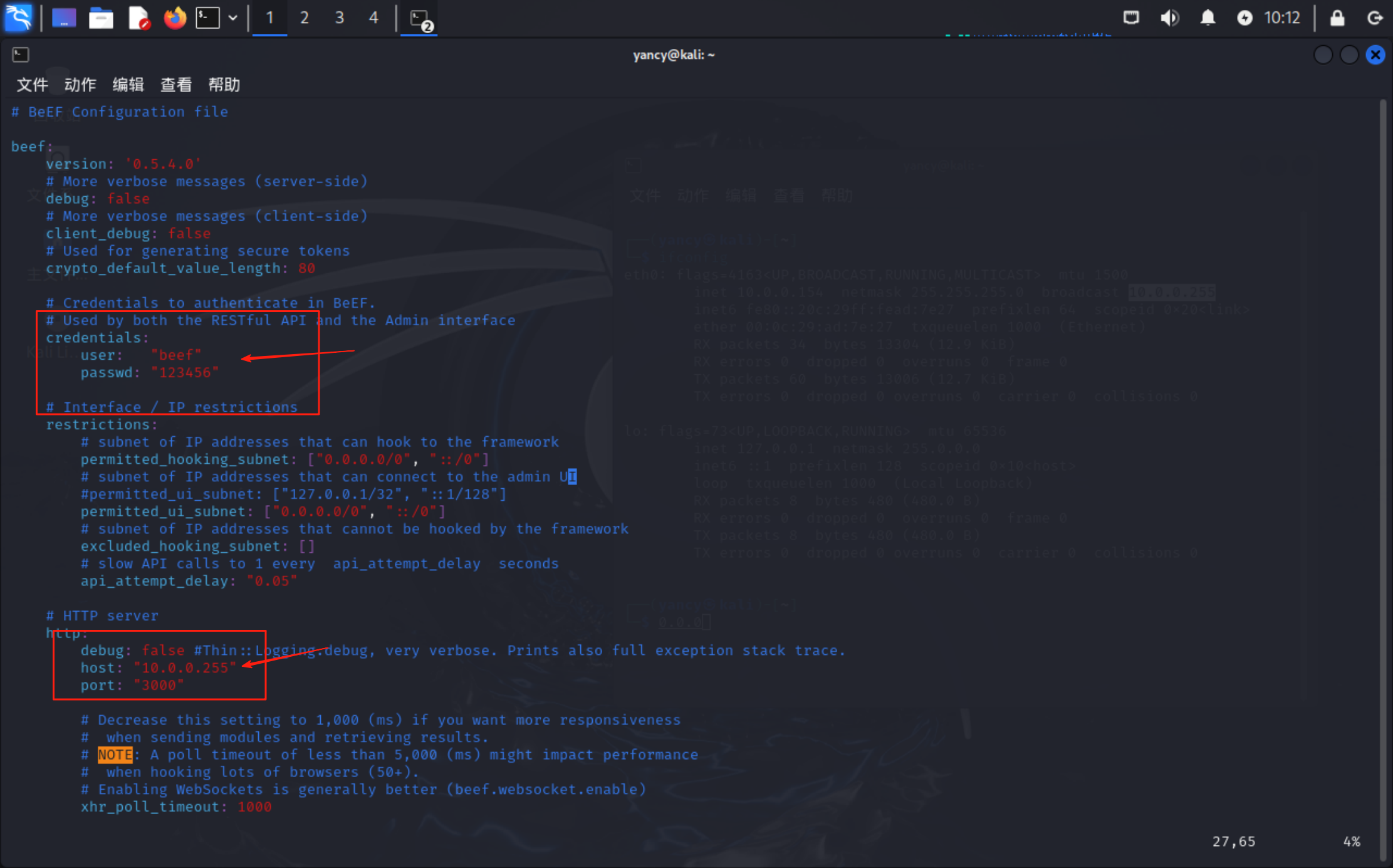Open the file manager launcher icon
The height and width of the screenshot is (868, 1393).
100,18
